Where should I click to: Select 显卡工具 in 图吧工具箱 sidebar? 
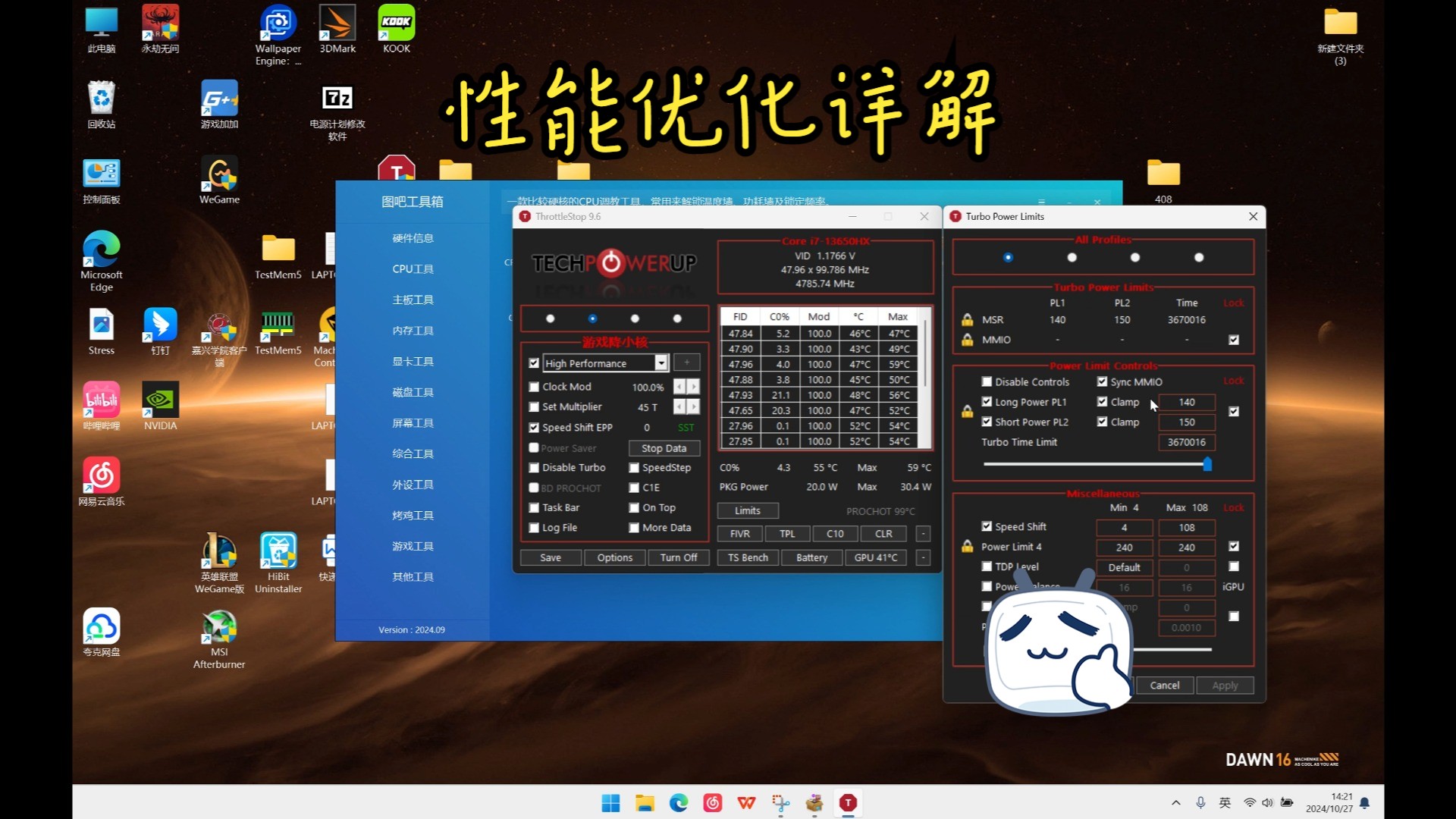coord(413,362)
